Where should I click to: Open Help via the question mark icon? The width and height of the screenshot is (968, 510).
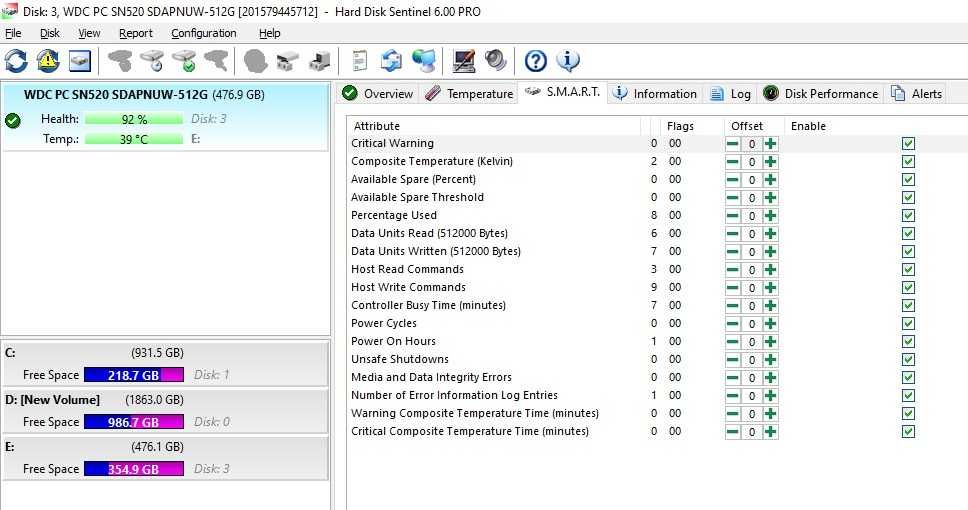pos(536,61)
